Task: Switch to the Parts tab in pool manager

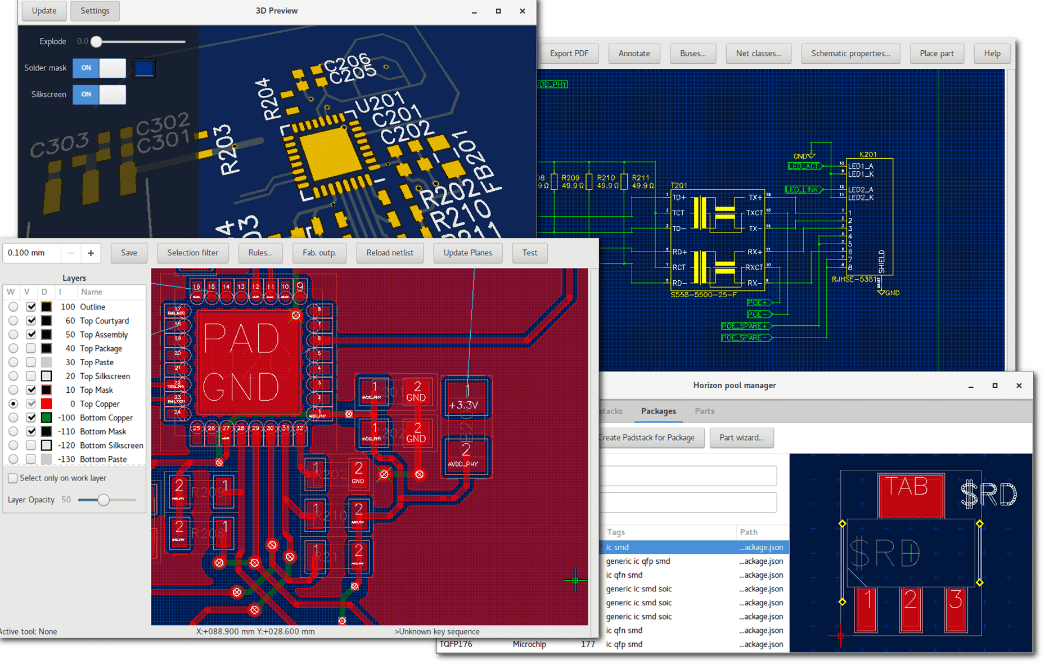Action: [x=704, y=411]
